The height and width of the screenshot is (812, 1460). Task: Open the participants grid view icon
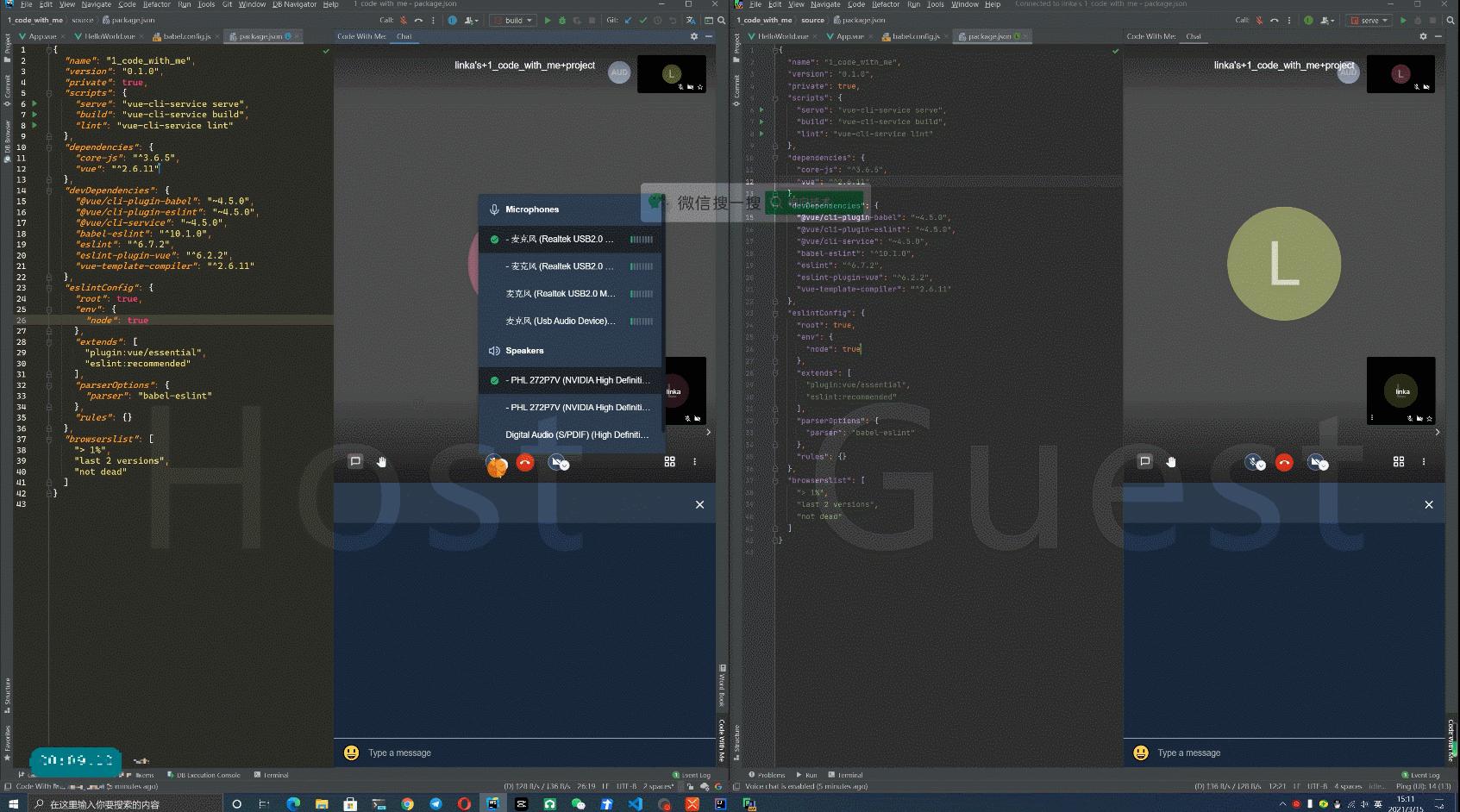pyautogui.click(x=670, y=461)
